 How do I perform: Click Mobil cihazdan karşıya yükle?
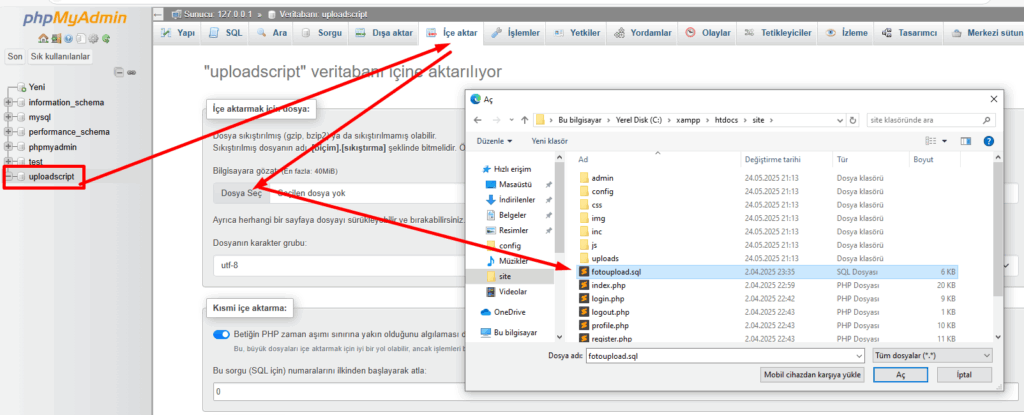click(x=812, y=375)
